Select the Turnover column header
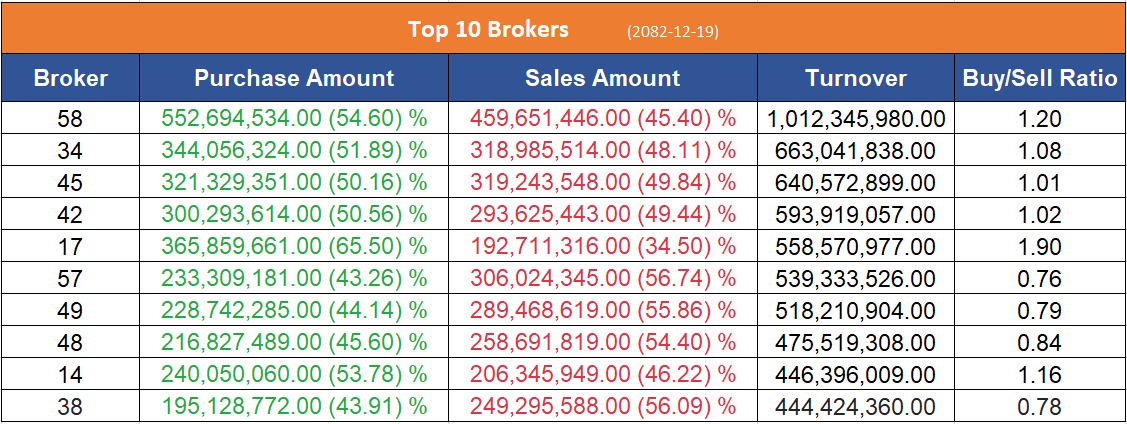This screenshot has width=1127, height=424. coord(855,78)
